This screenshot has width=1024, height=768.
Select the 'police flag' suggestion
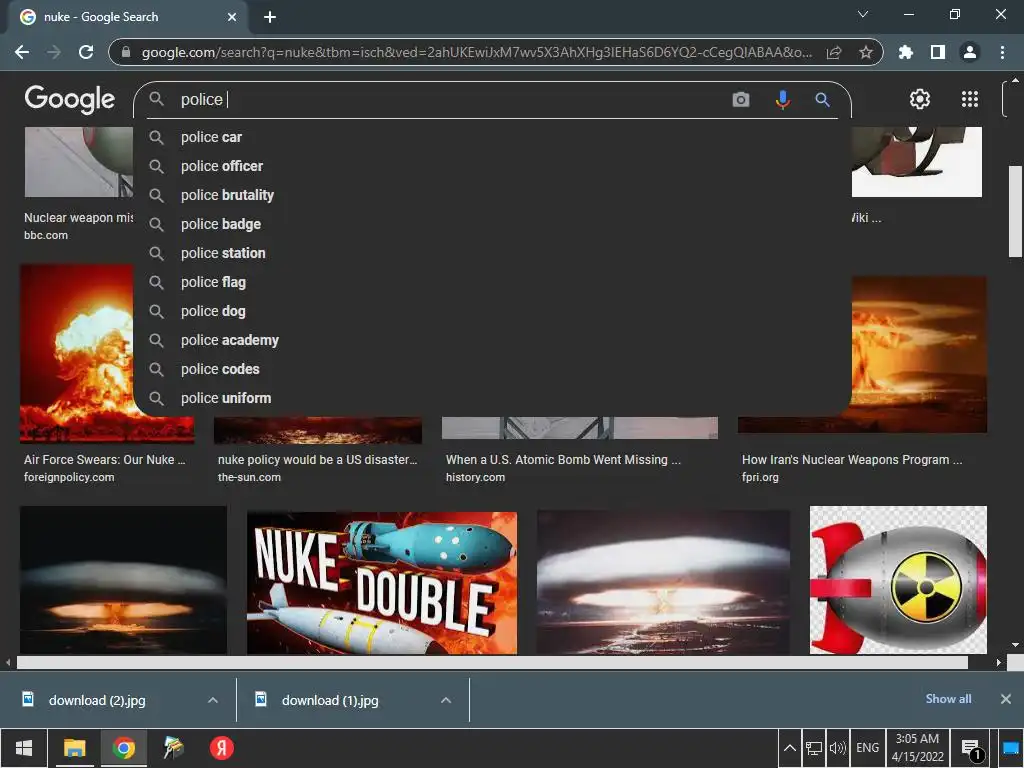coord(492,282)
